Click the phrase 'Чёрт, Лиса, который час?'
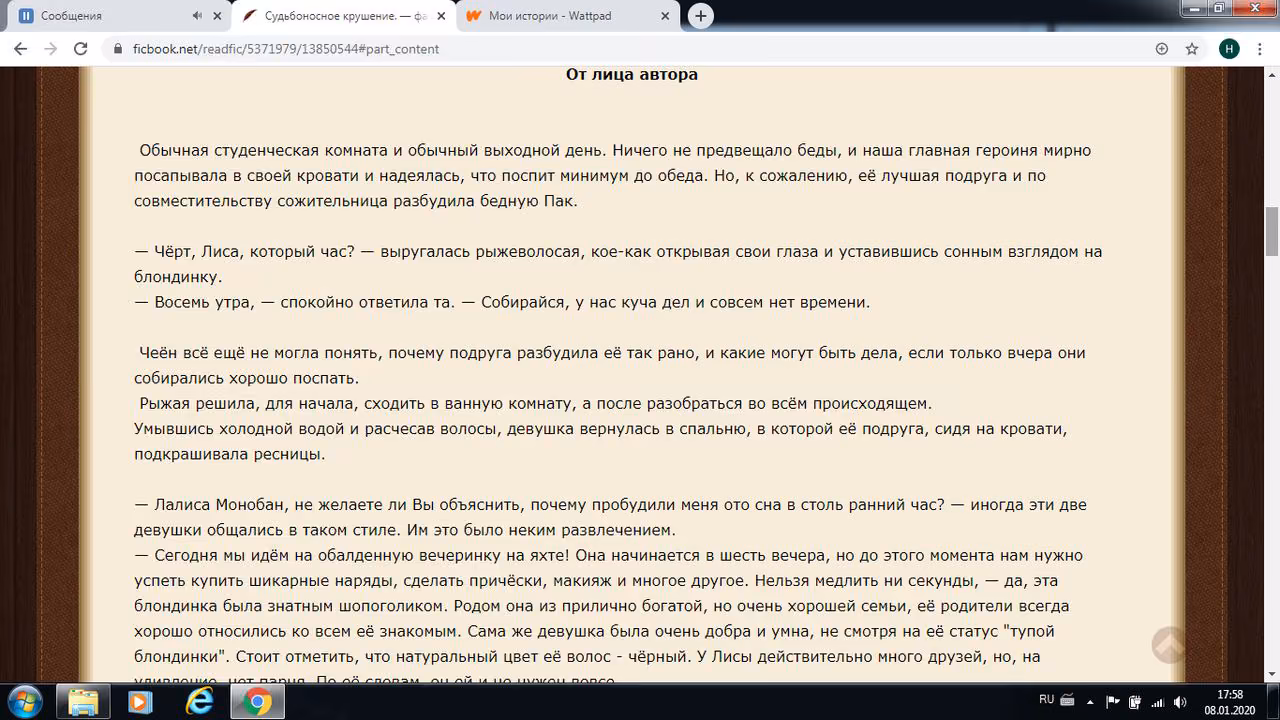1280x720 pixels. pyautogui.click(x=255, y=252)
